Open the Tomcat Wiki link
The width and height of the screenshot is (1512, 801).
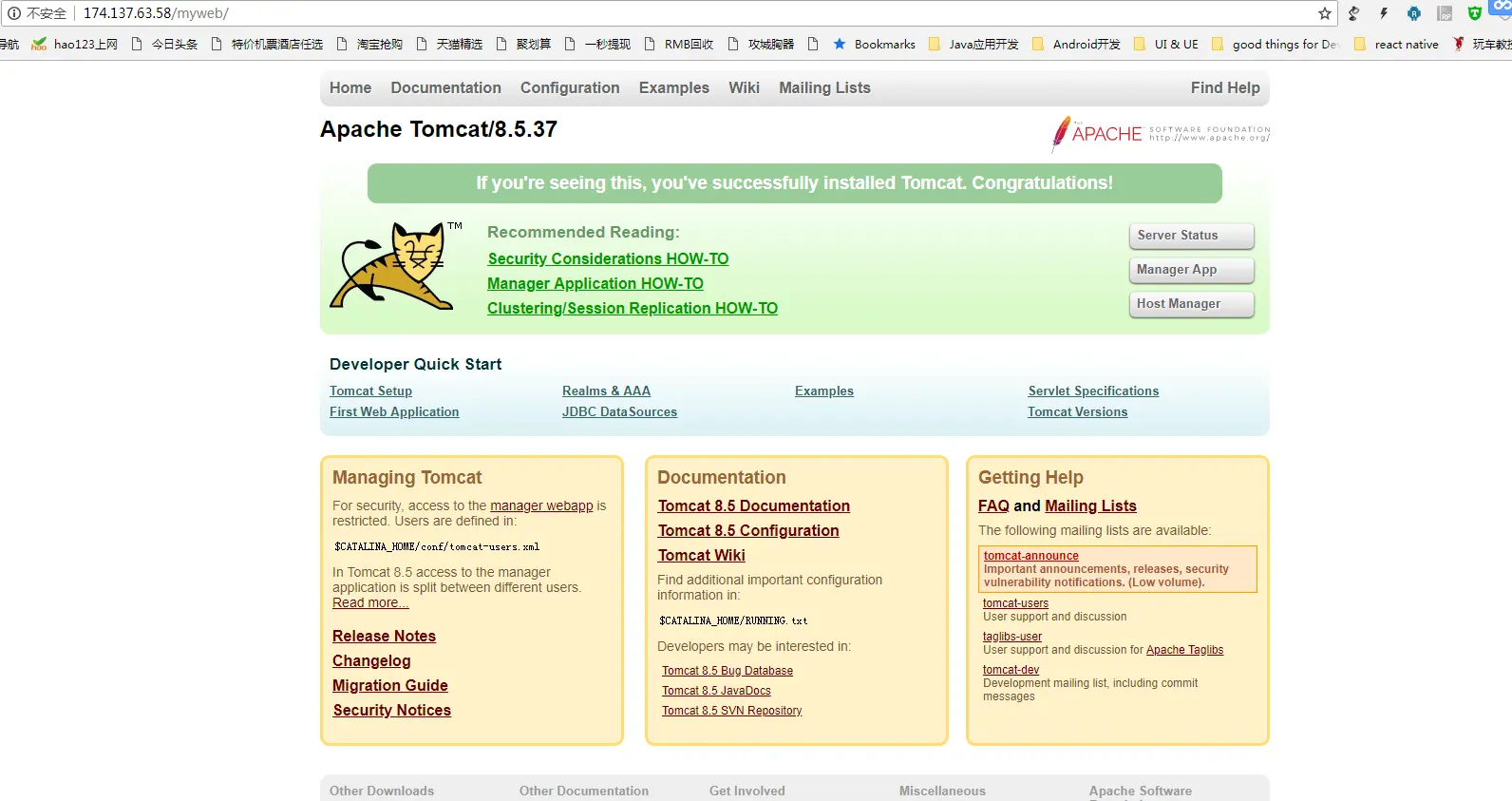(x=702, y=555)
